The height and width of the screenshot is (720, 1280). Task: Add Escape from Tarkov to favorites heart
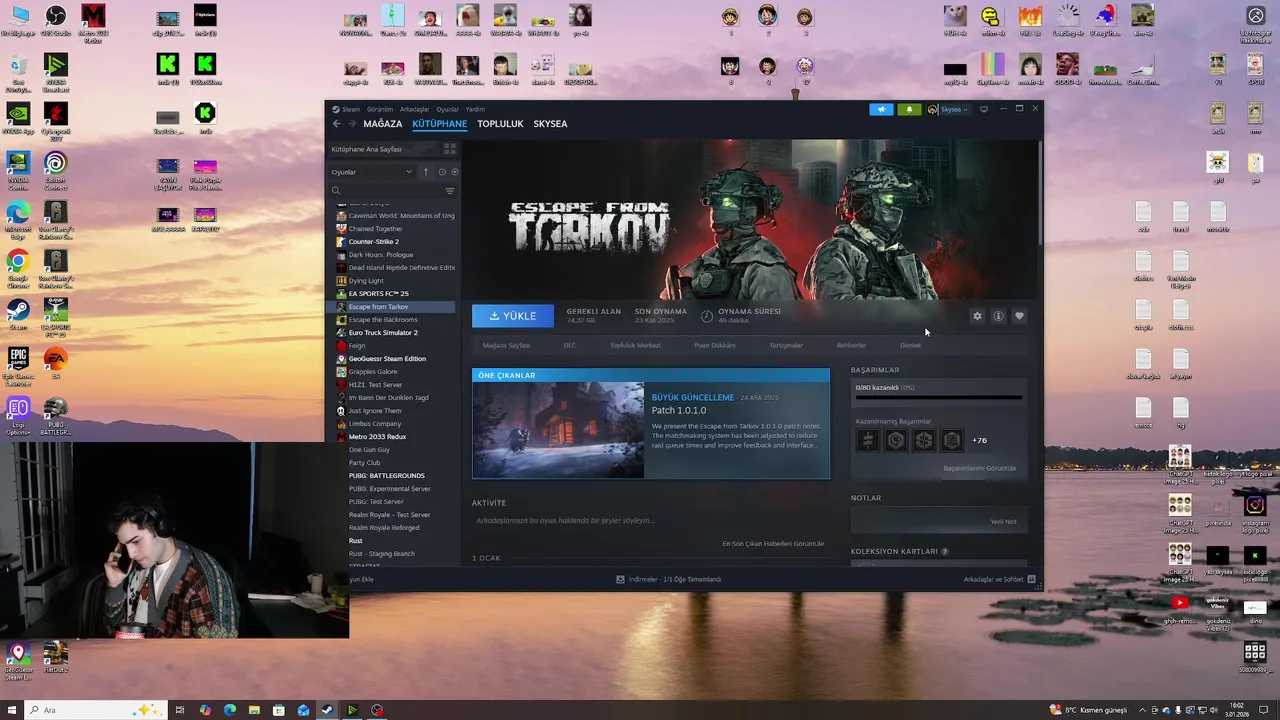tap(1019, 316)
